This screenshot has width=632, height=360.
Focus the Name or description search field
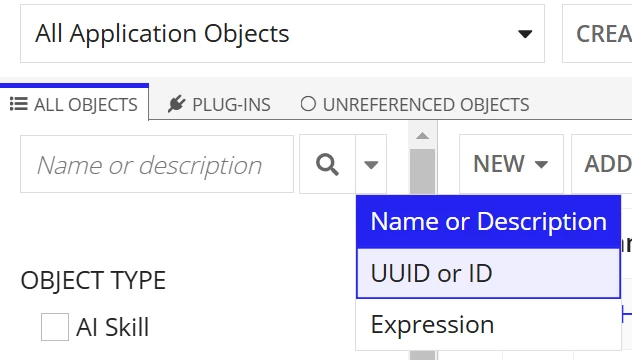[157, 164]
